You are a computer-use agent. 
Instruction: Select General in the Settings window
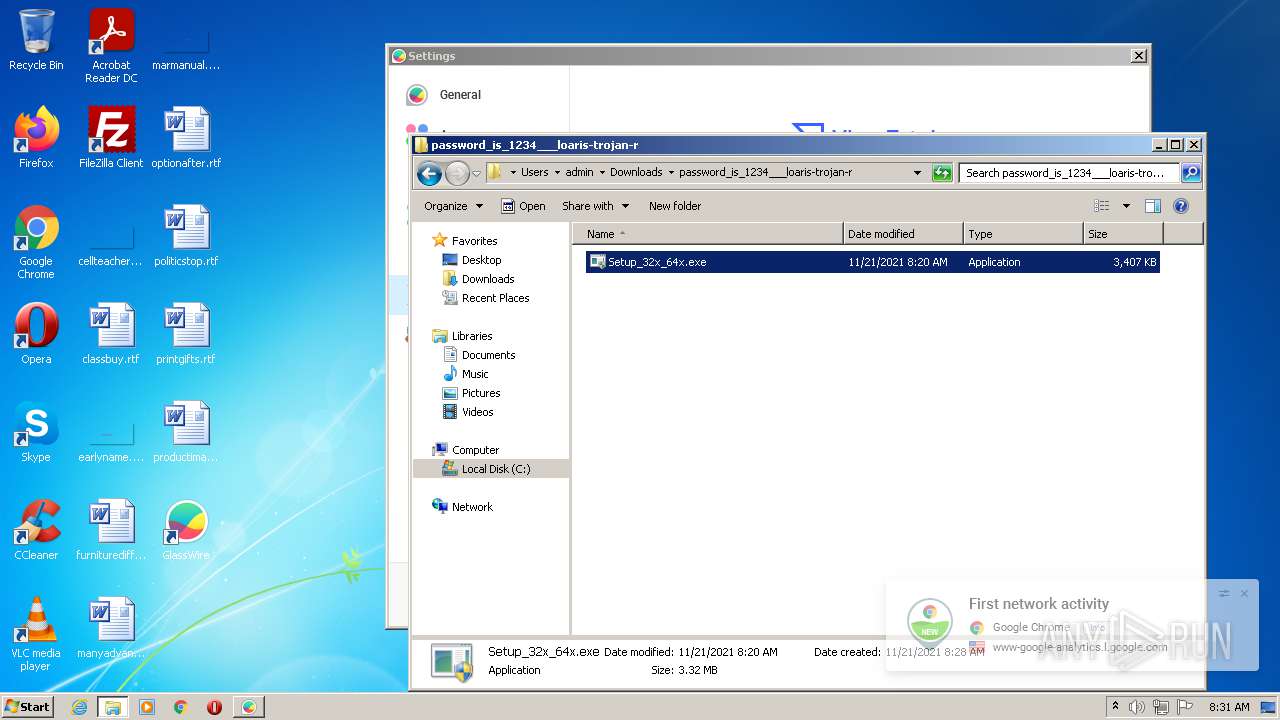[x=460, y=95]
